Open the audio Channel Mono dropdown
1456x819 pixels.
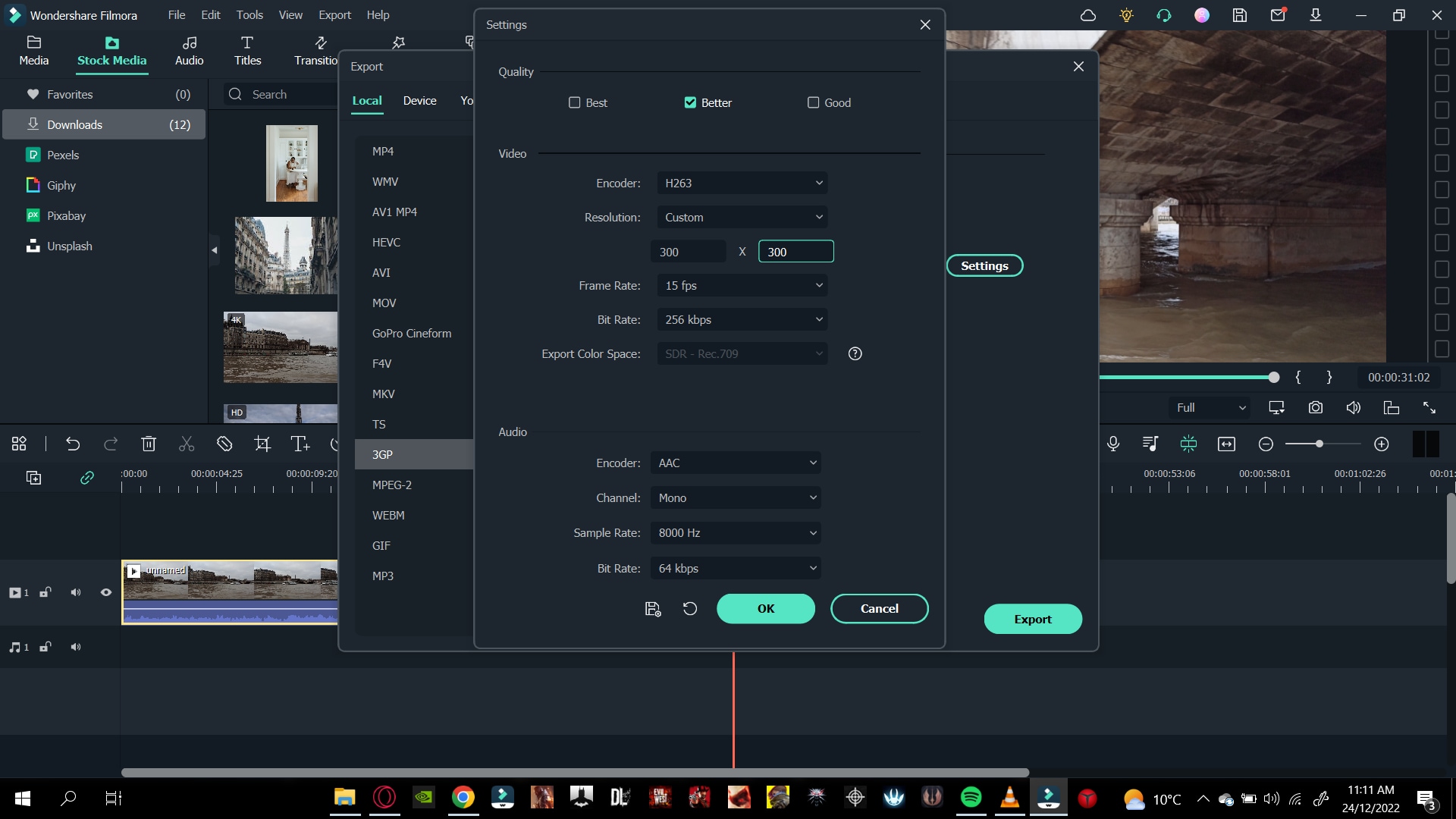[x=736, y=498]
